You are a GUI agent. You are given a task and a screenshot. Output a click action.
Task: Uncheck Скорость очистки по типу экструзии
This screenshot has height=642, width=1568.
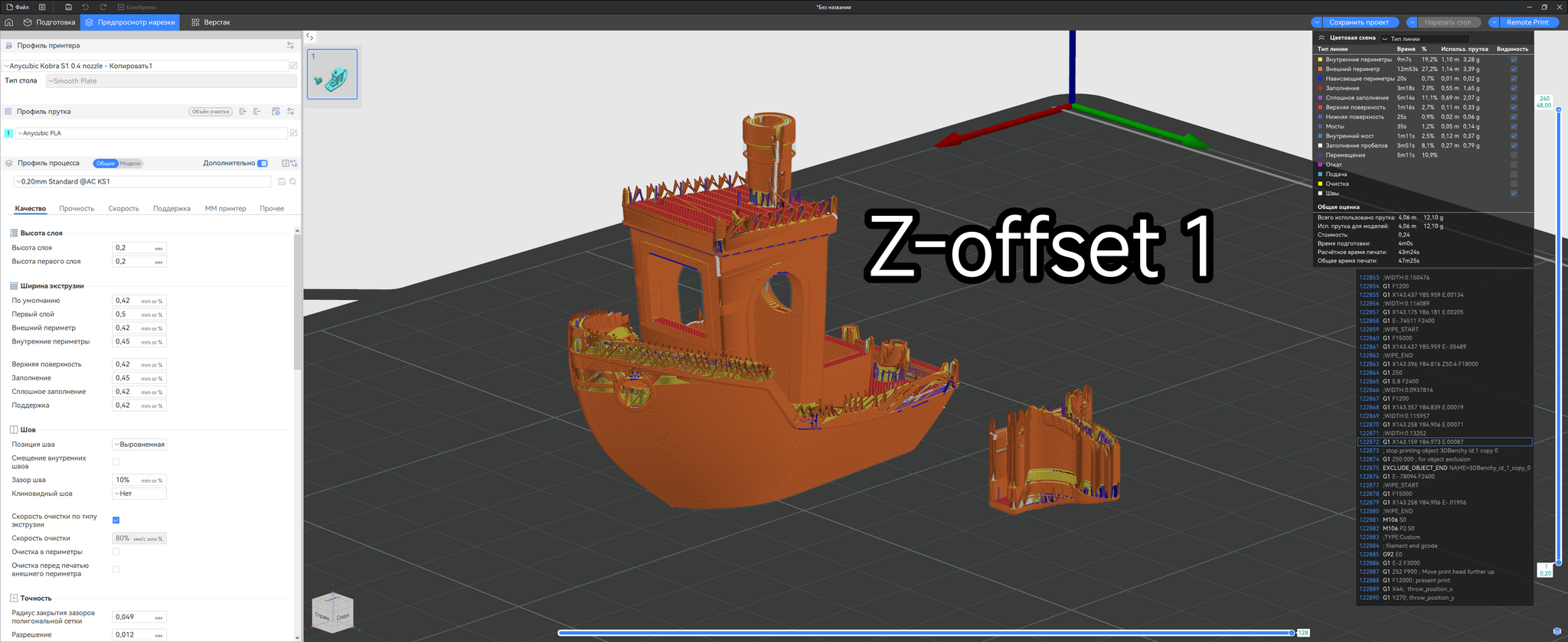[x=116, y=520]
